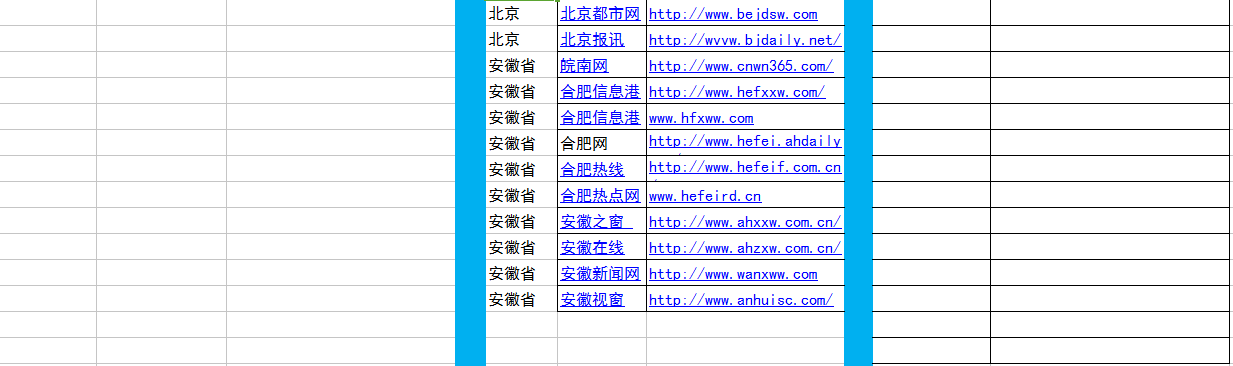Open the 安徽之窗 hyperlink

(596, 222)
